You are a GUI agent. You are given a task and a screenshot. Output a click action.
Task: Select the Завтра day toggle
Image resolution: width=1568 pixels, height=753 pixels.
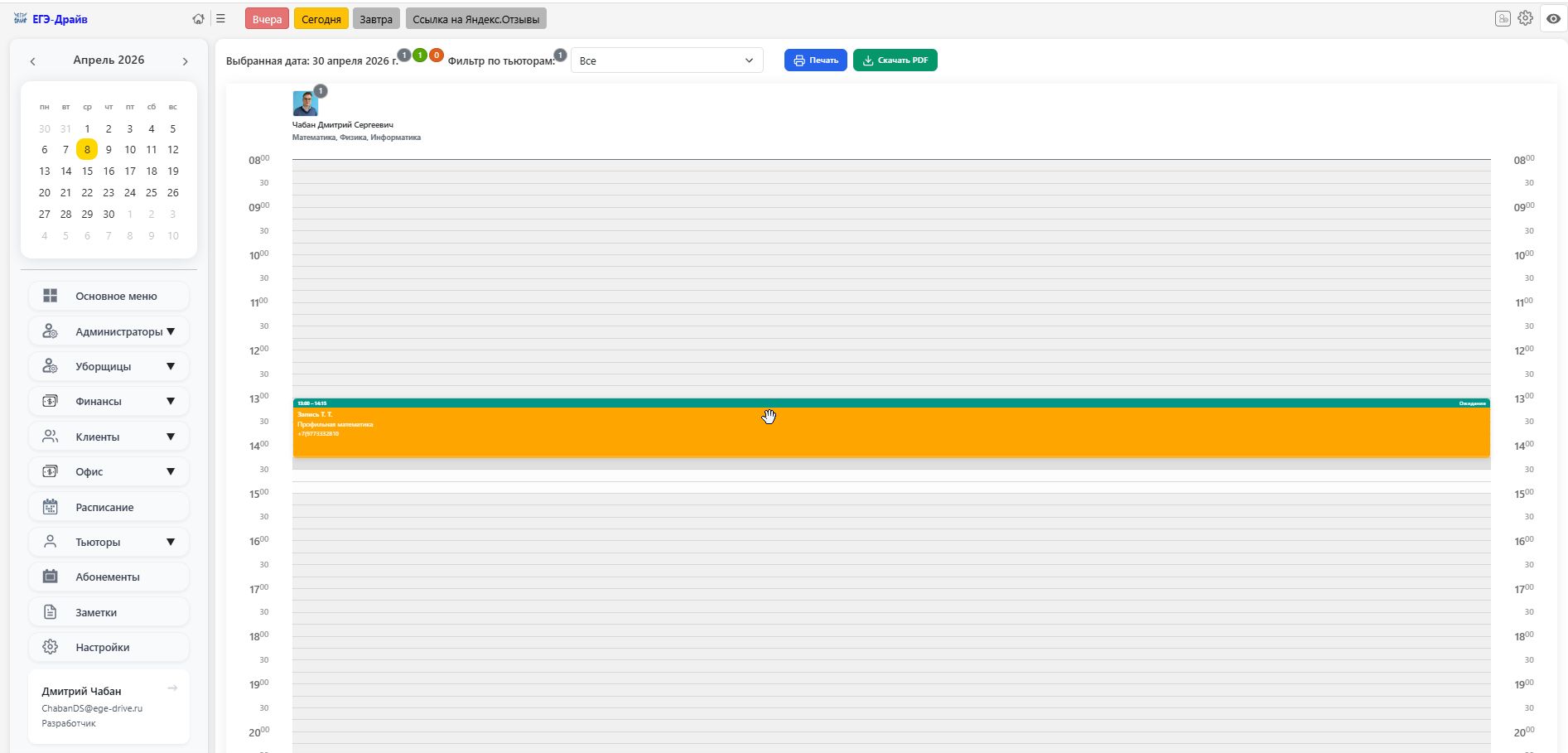coord(374,17)
